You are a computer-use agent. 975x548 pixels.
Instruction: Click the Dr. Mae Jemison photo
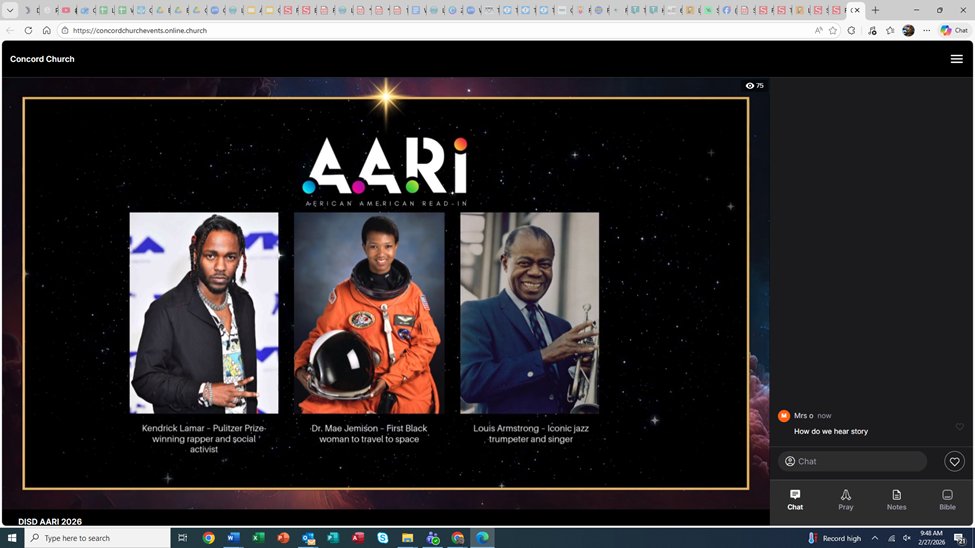[x=369, y=313]
